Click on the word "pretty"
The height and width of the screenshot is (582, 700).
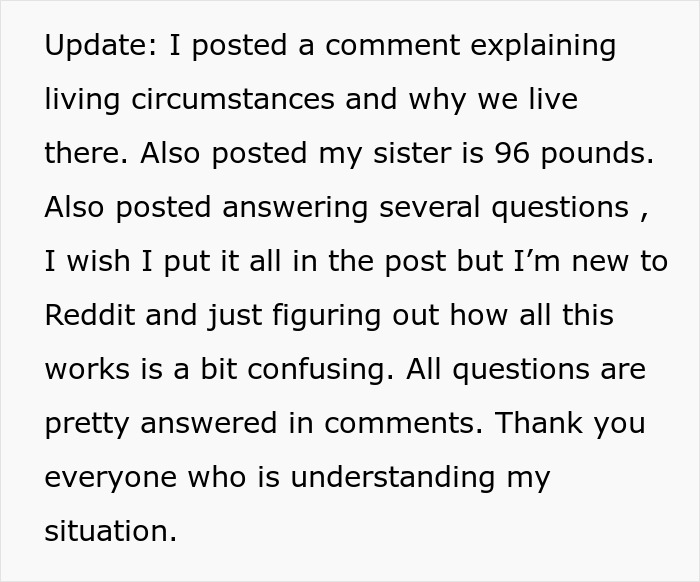click(x=88, y=423)
